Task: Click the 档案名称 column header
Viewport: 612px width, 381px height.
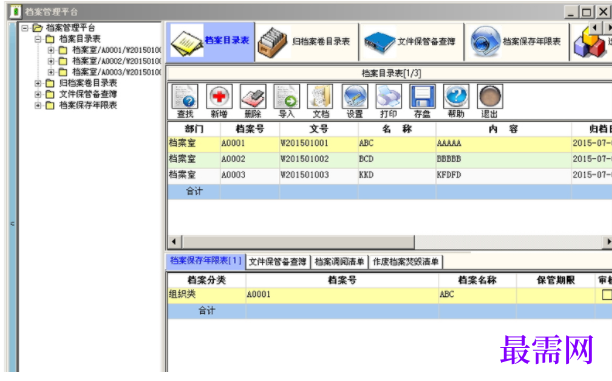Action: coord(477,280)
